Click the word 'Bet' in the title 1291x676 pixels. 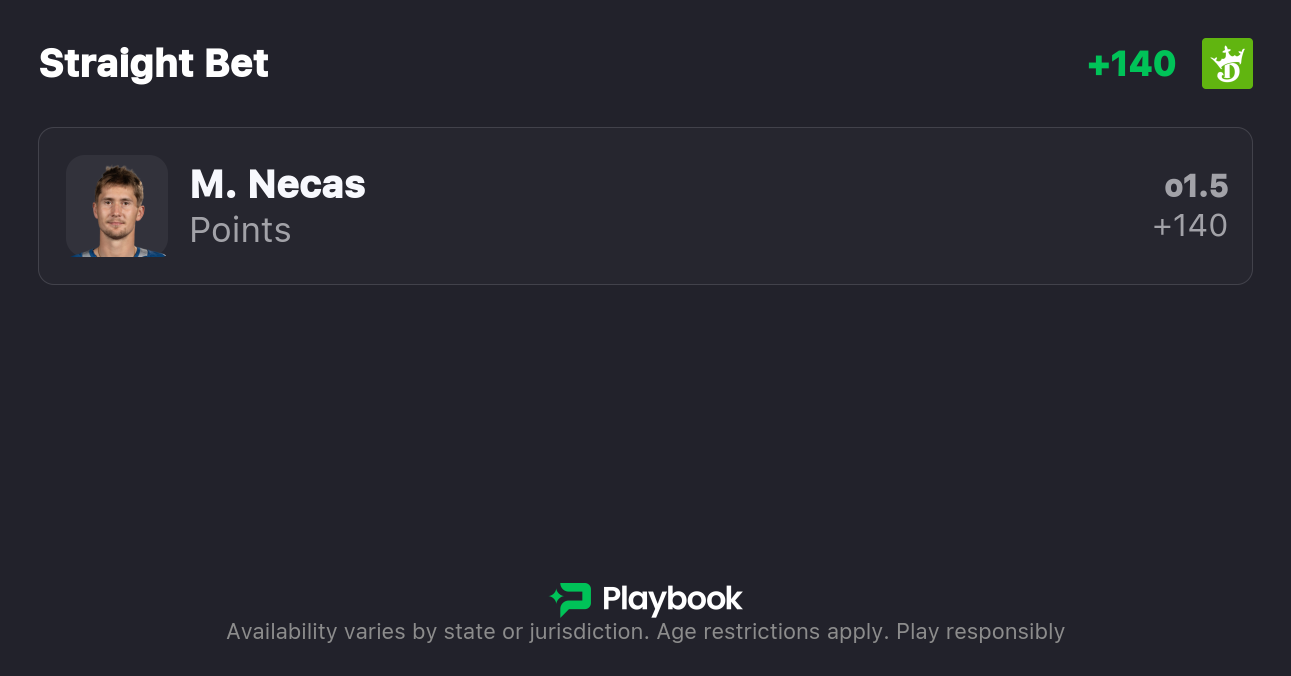coord(237,64)
